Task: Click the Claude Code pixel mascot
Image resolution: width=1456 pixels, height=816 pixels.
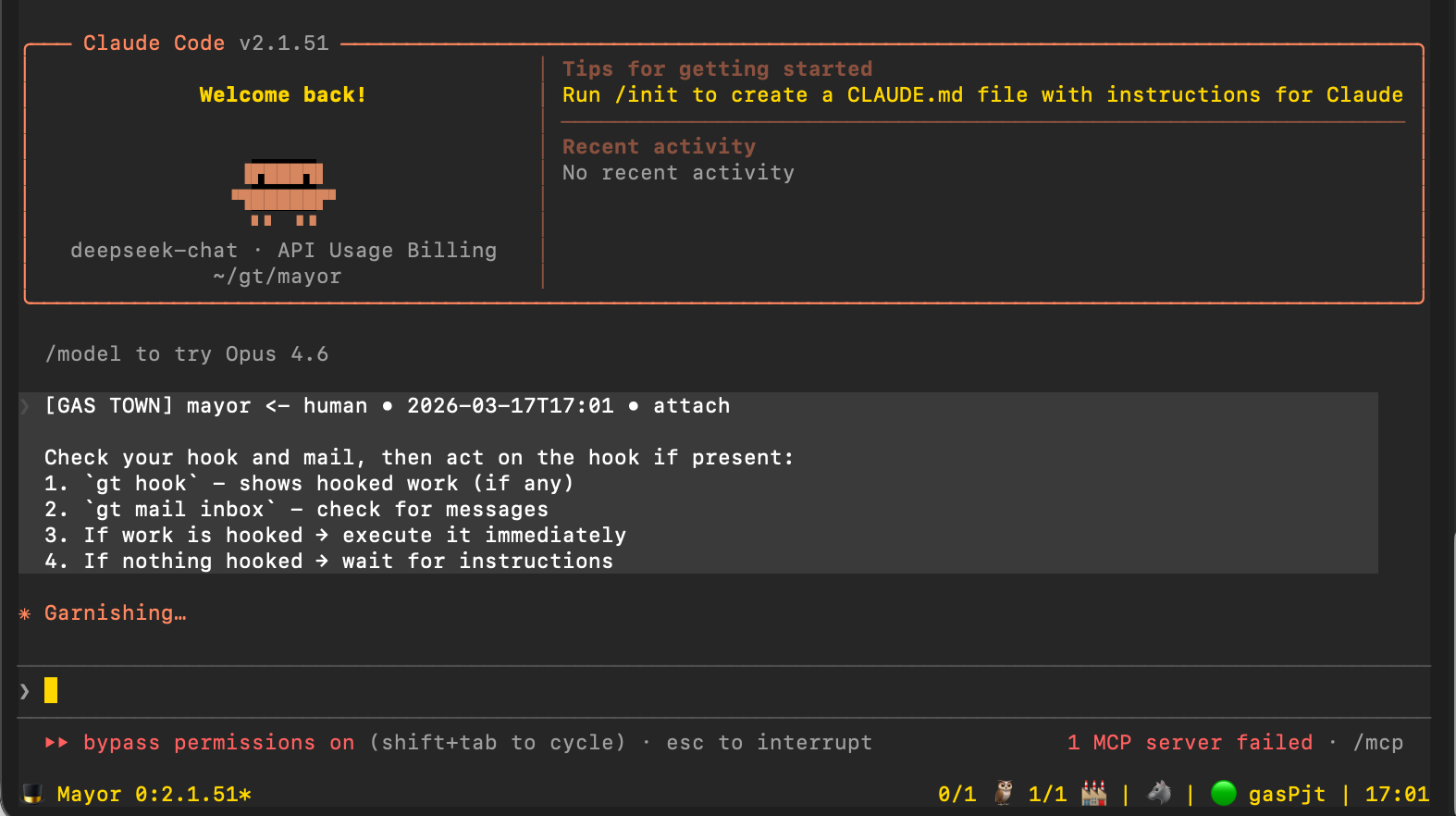Action: point(283,192)
